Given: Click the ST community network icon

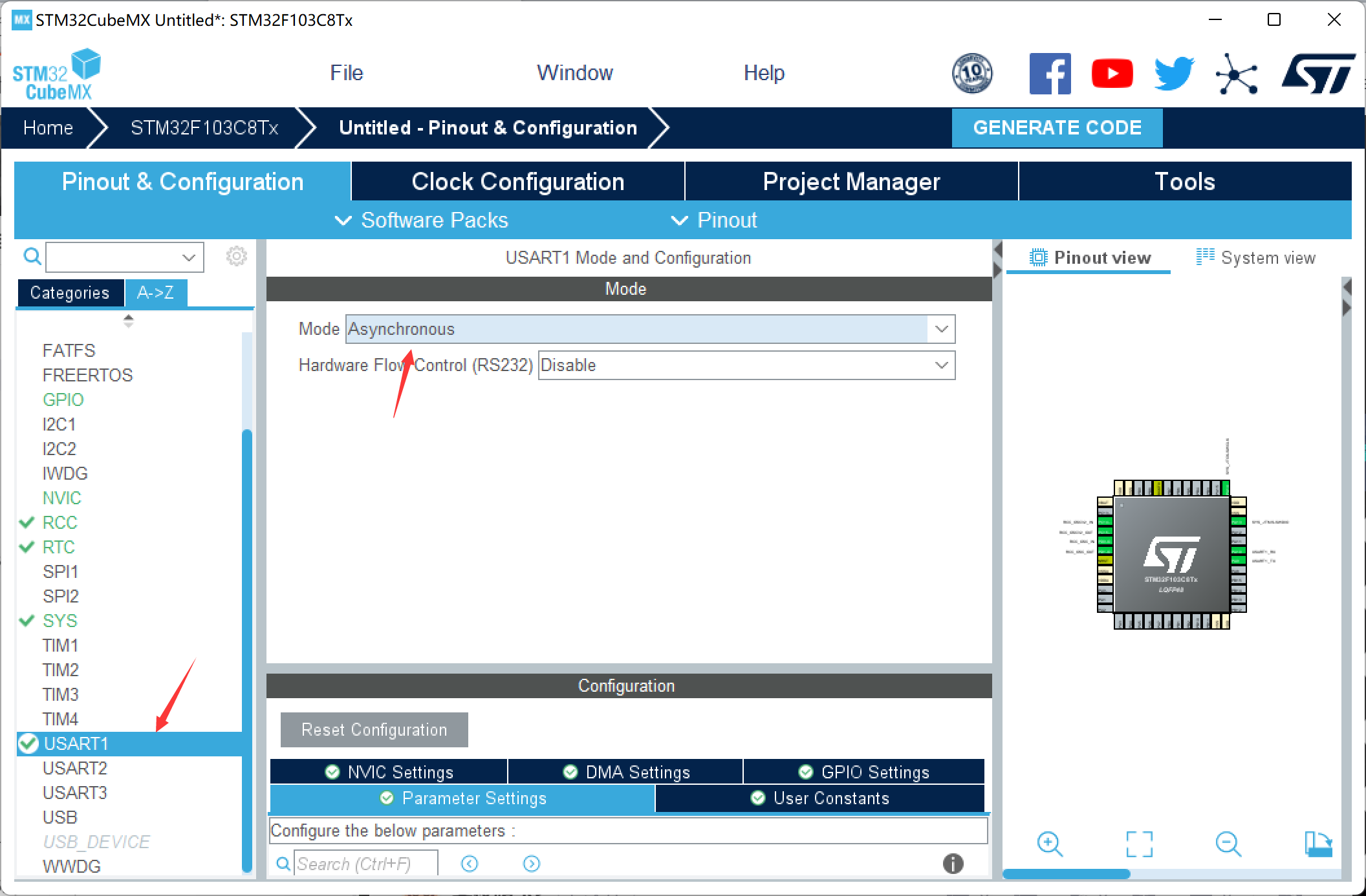Looking at the screenshot, I should [1236, 74].
